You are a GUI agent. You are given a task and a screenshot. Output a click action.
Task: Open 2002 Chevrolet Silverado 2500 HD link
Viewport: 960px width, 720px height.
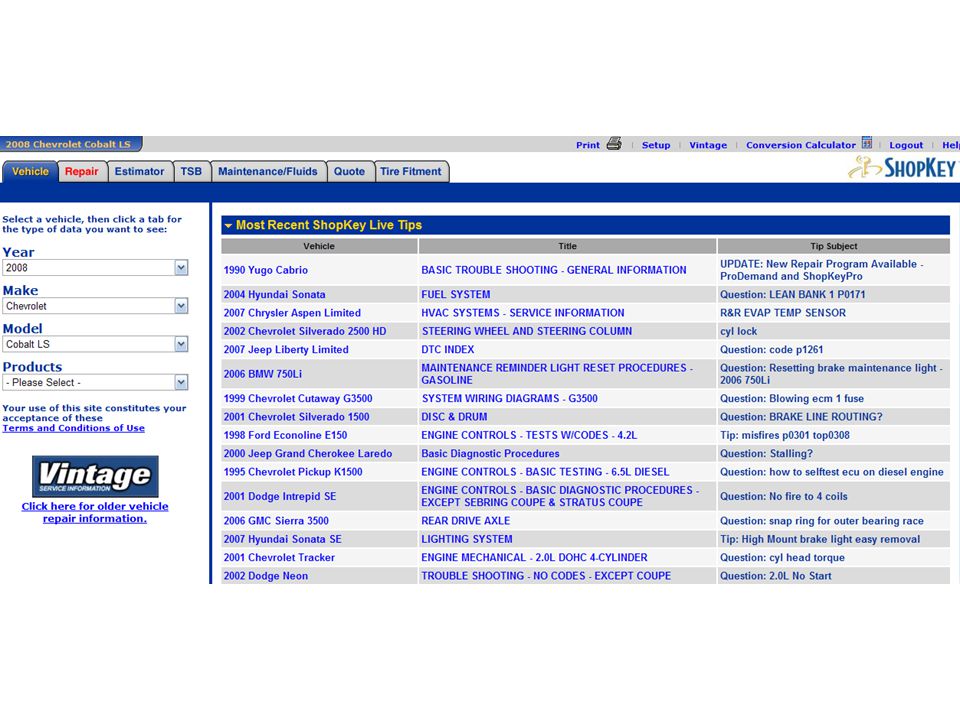click(x=305, y=331)
